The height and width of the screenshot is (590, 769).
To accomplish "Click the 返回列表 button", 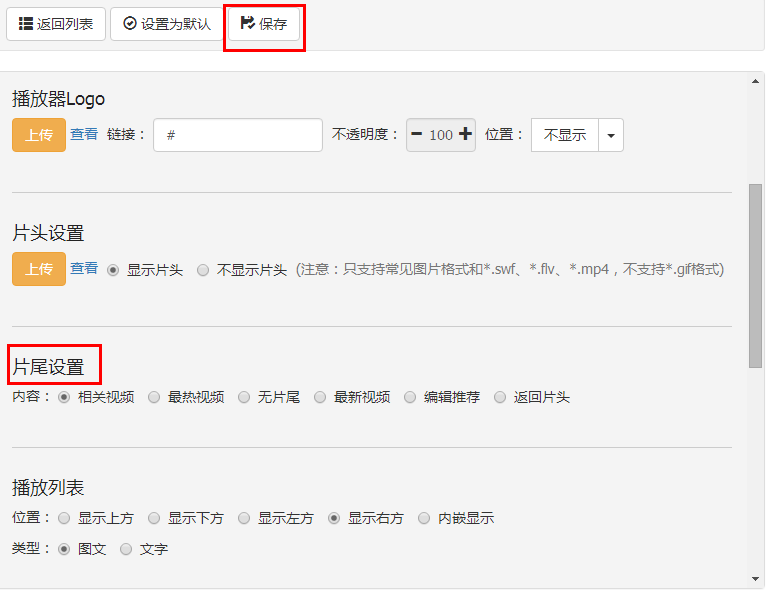I will 56,24.
